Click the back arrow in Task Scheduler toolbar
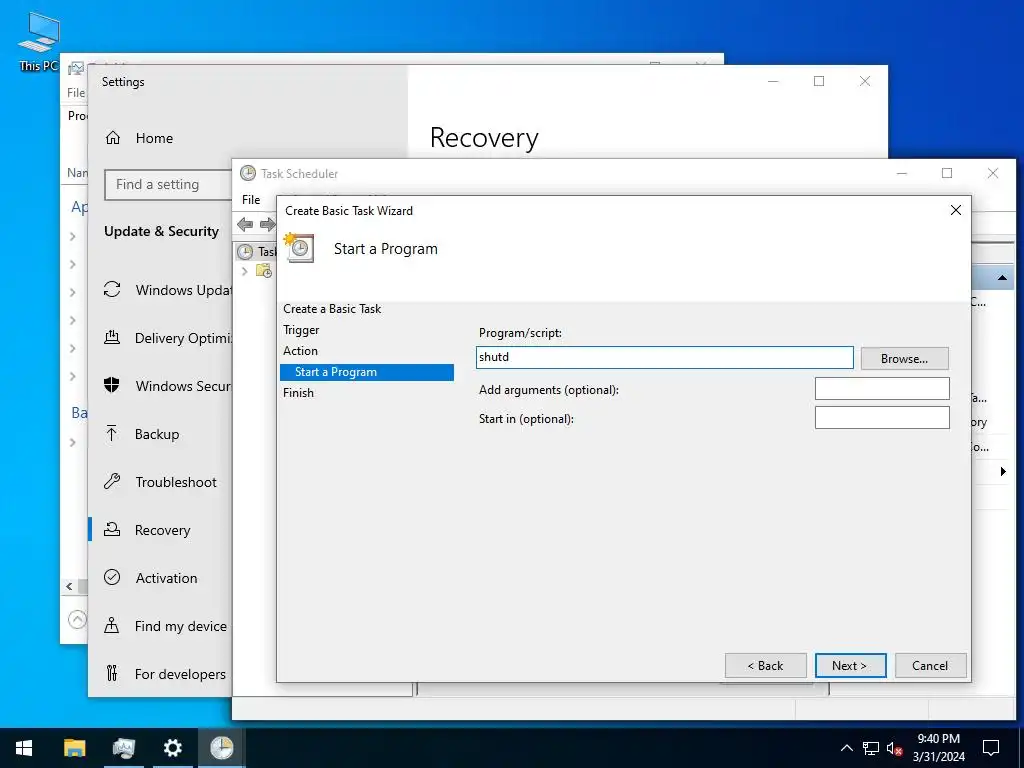Image resolution: width=1024 pixels, height=768 pixels. tap(245, 225)
